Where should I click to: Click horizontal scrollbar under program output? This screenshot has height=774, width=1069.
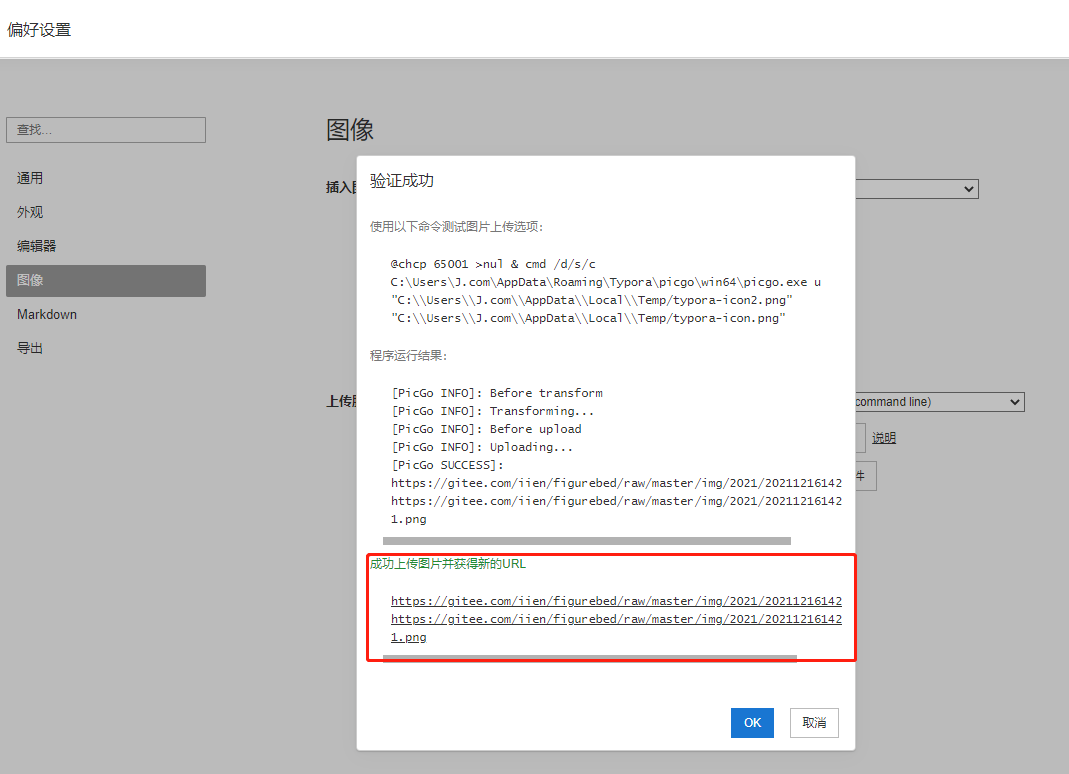point(587,541)
